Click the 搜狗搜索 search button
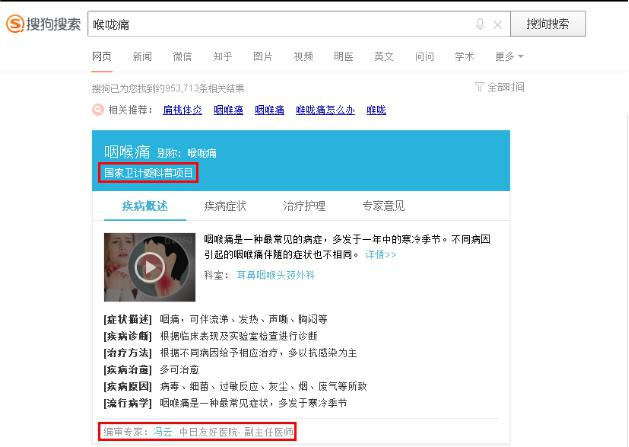The width and height of the screenshot is (629, 447). tap(548, 24)
